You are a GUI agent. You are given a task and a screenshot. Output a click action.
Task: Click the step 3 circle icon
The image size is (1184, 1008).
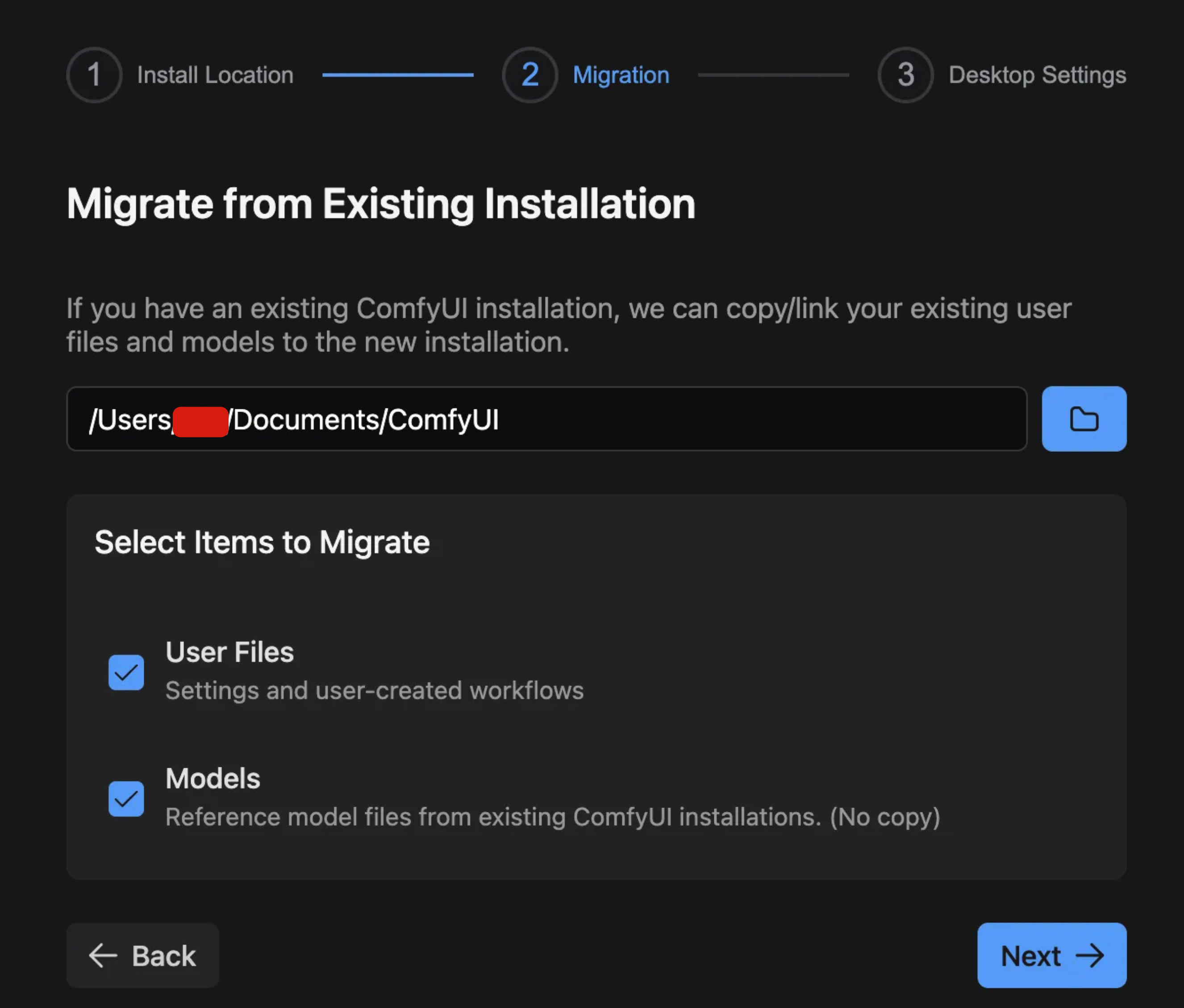click(905, 75)
